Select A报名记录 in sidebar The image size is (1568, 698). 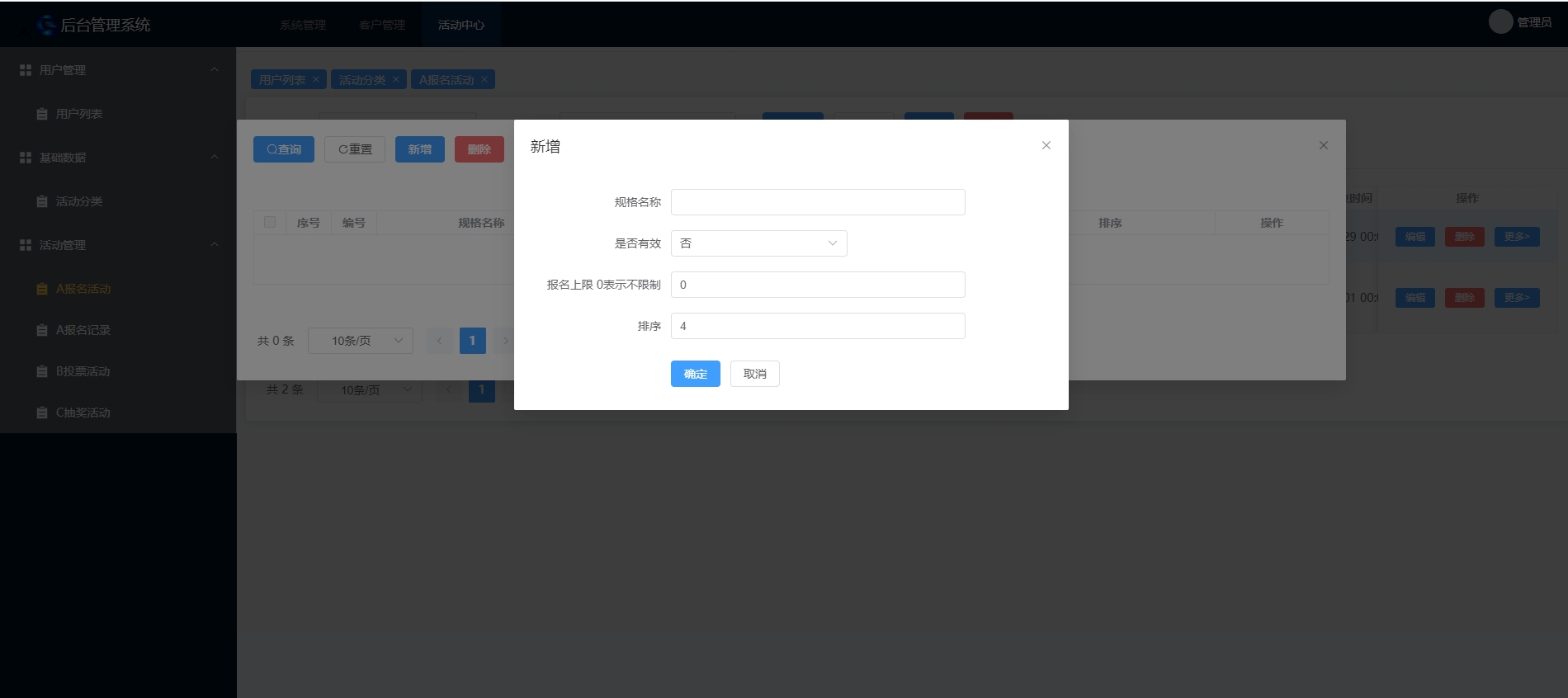83,330
